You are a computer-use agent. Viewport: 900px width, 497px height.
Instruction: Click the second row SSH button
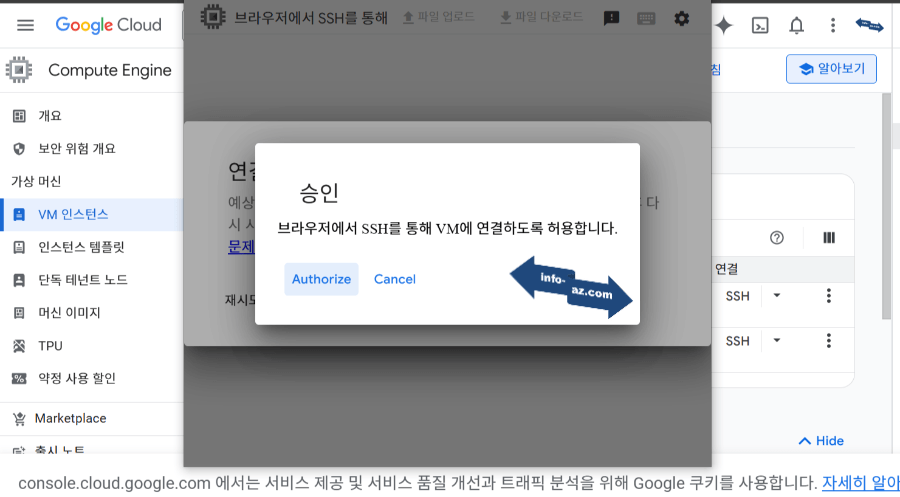coord(738,341)
